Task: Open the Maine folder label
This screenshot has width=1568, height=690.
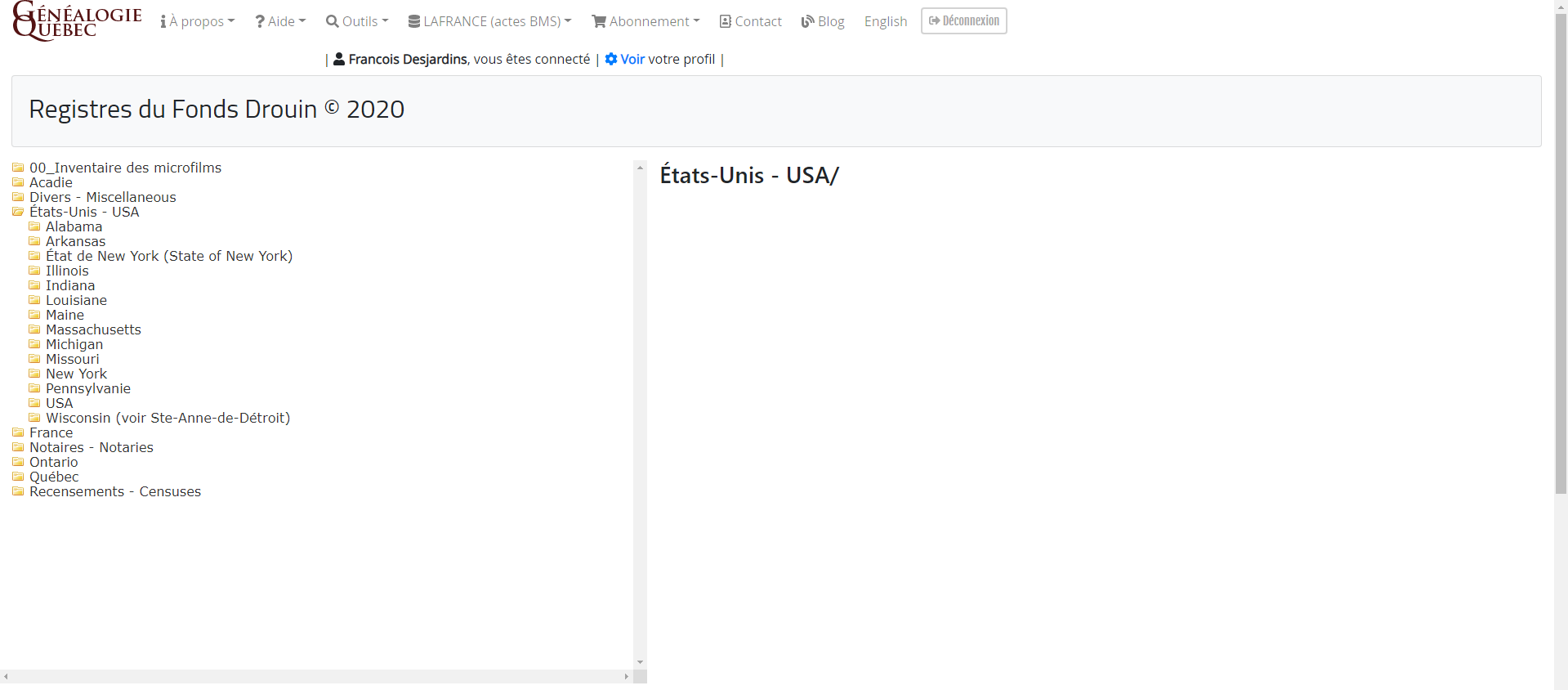Action: coord(65,315)
